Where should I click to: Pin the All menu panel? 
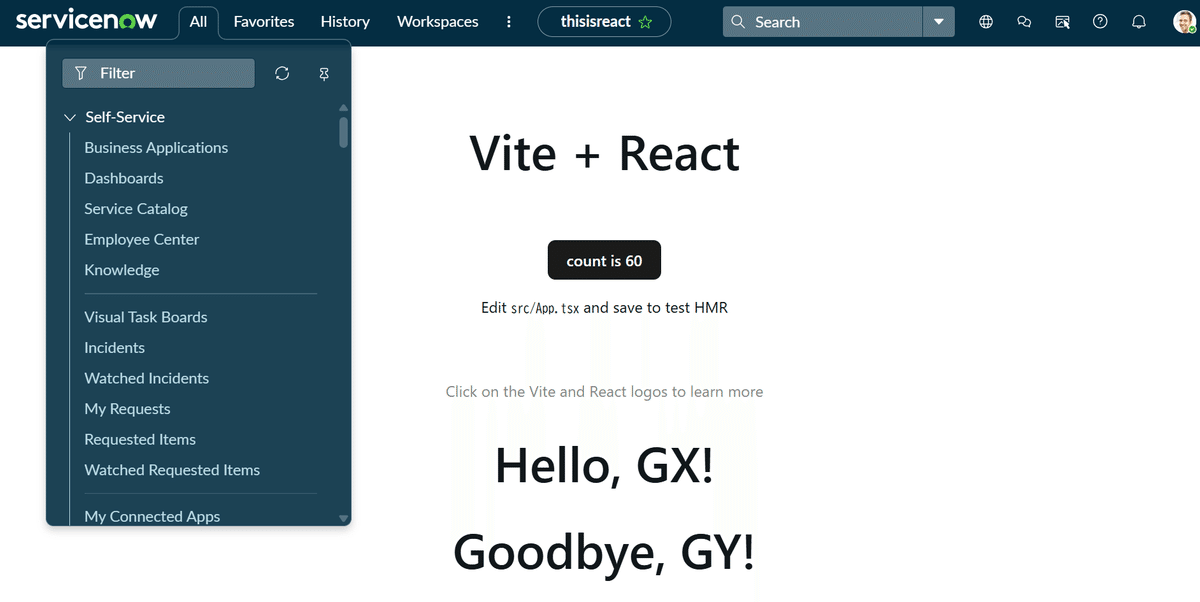(324, 74)
